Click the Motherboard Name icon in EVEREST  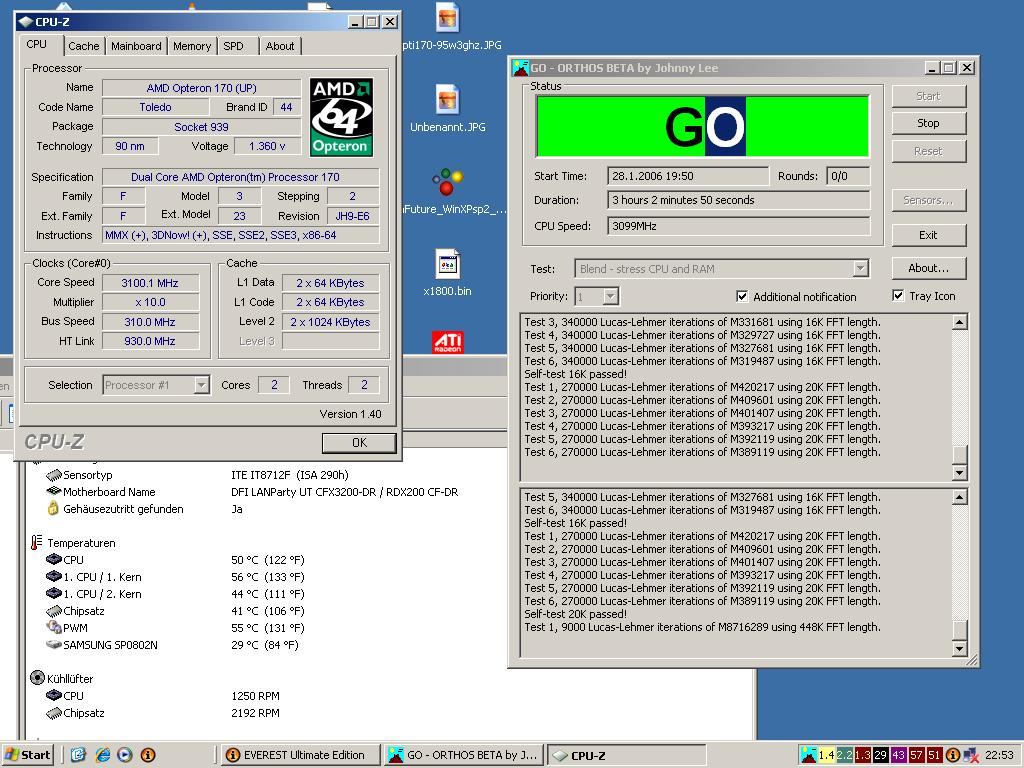pos(54,491)
